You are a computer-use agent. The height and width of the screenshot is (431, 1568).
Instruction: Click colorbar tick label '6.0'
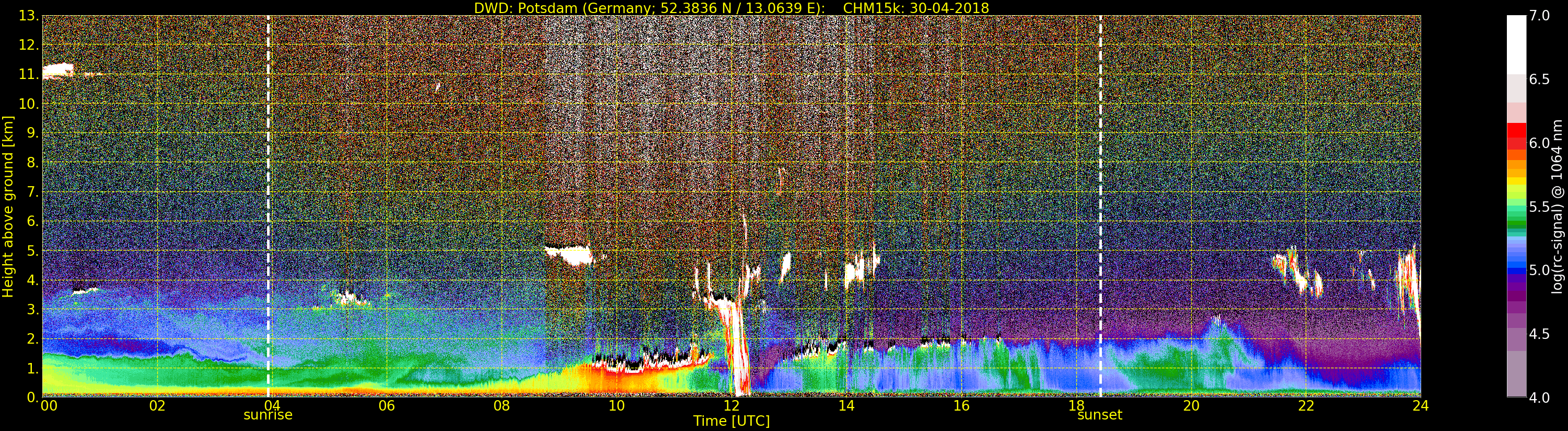1539,143
